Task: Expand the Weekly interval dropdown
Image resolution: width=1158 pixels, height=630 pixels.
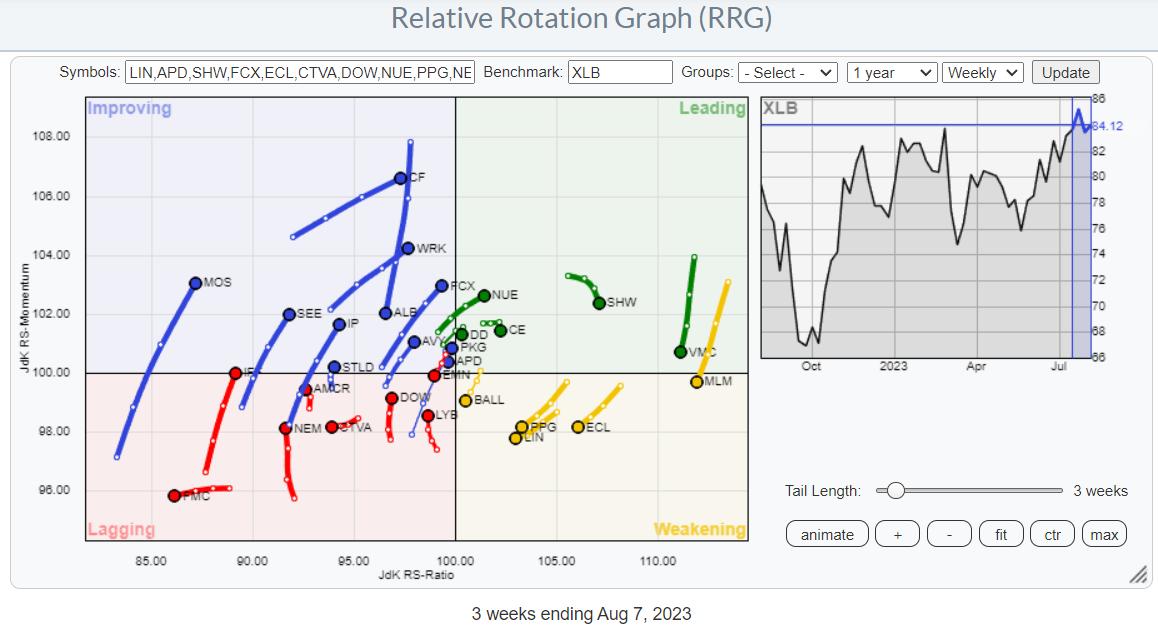Action: point(983,73)
